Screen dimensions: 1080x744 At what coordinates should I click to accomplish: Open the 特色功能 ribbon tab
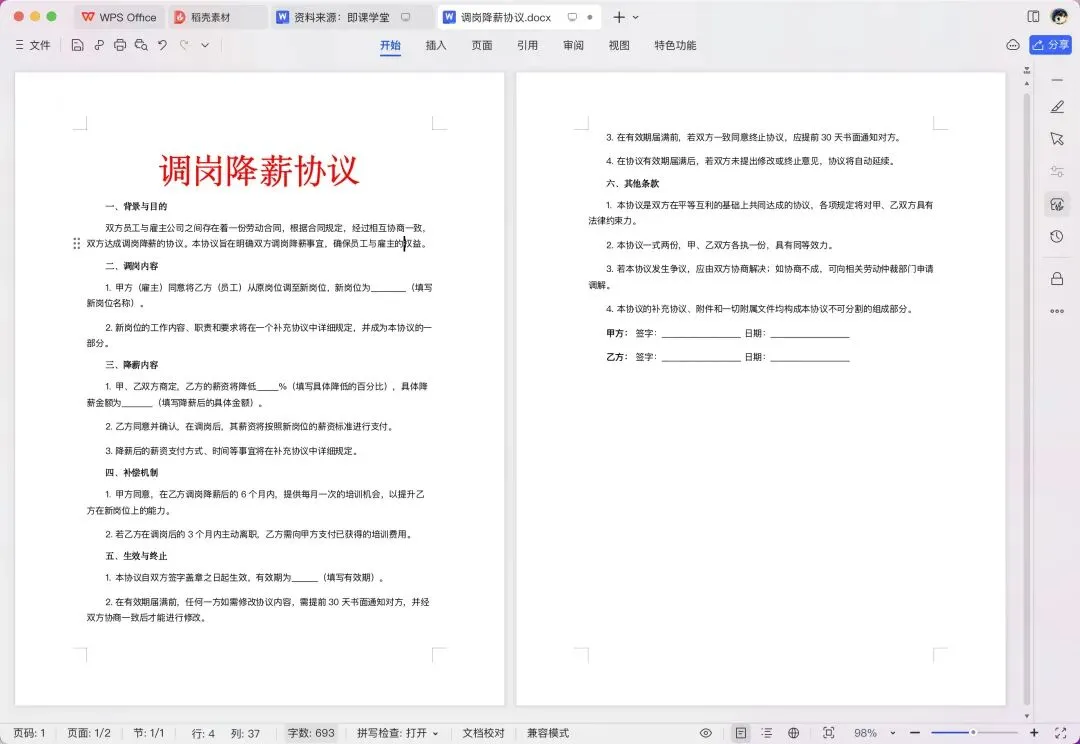tap(675, 45)
